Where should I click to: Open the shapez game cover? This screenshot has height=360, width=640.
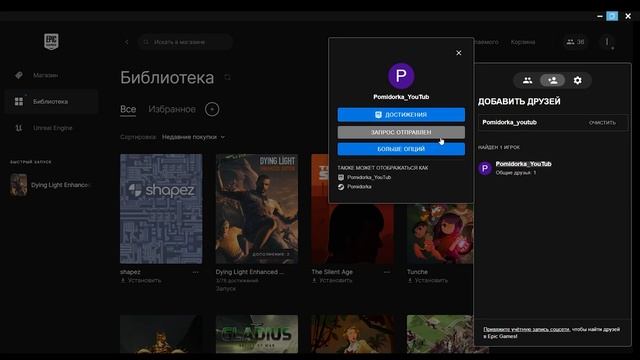click(161, 209)
